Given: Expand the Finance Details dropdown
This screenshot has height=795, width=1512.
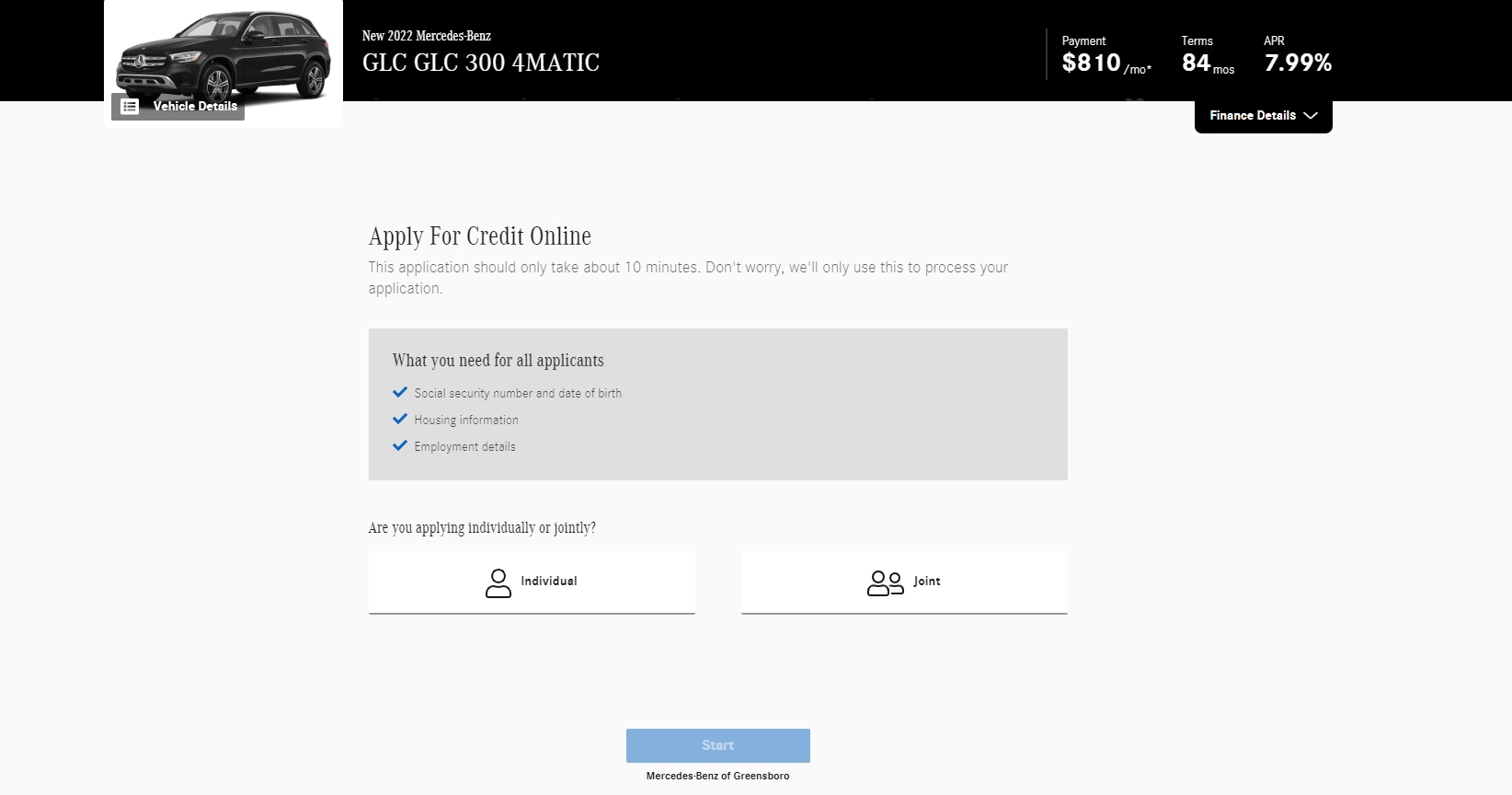Looking at the screenshot, I should click(1263, 116).
